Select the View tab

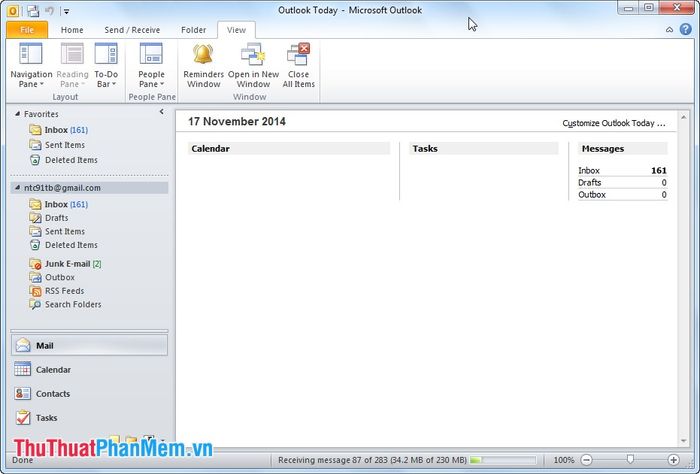[236, 30]
